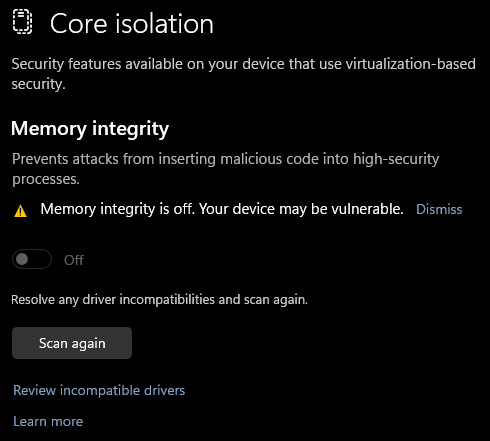Image resolution: width=490 pixels, height=441 pixels.
Task: Click the 'Resolve any driver incompatibilities' text
Action: point(159,300)
